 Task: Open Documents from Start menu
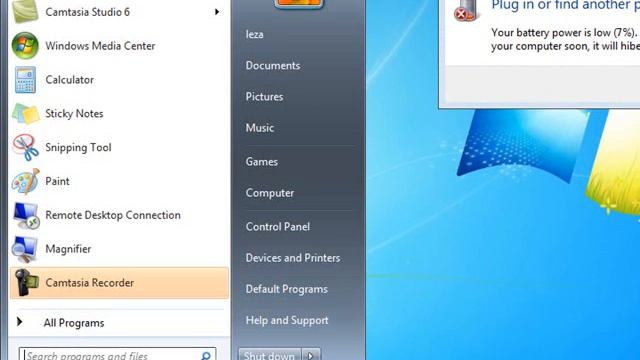273,65
